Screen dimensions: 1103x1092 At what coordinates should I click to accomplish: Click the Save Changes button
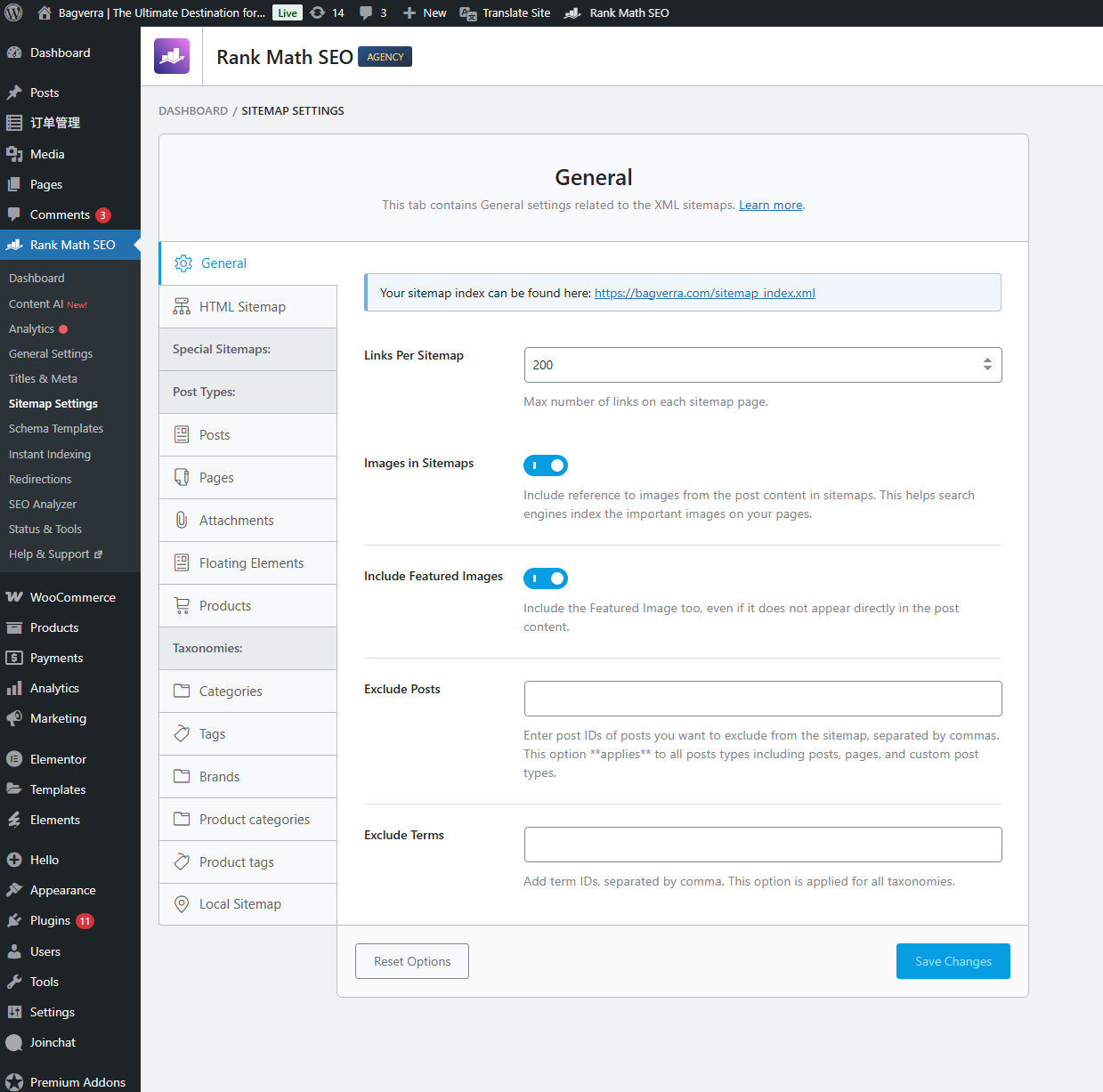pos(953,961)
